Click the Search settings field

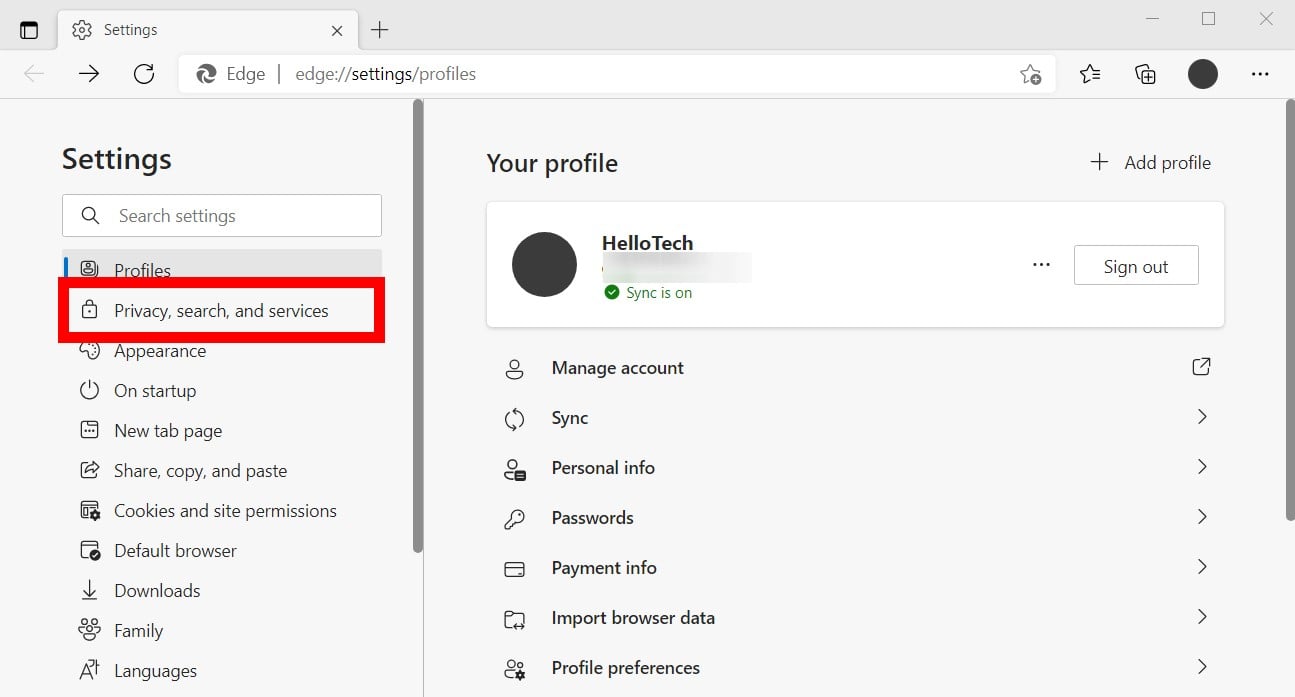pos(222,216)
